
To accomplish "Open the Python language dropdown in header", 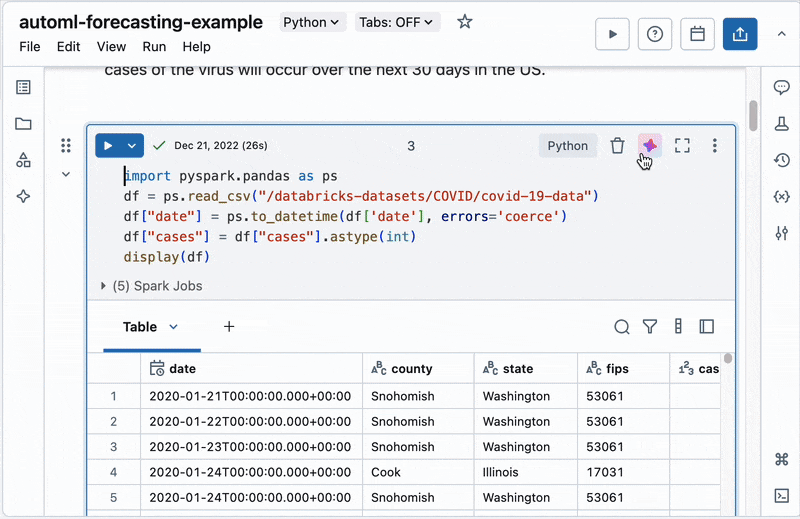I will [x=312, y=22].
